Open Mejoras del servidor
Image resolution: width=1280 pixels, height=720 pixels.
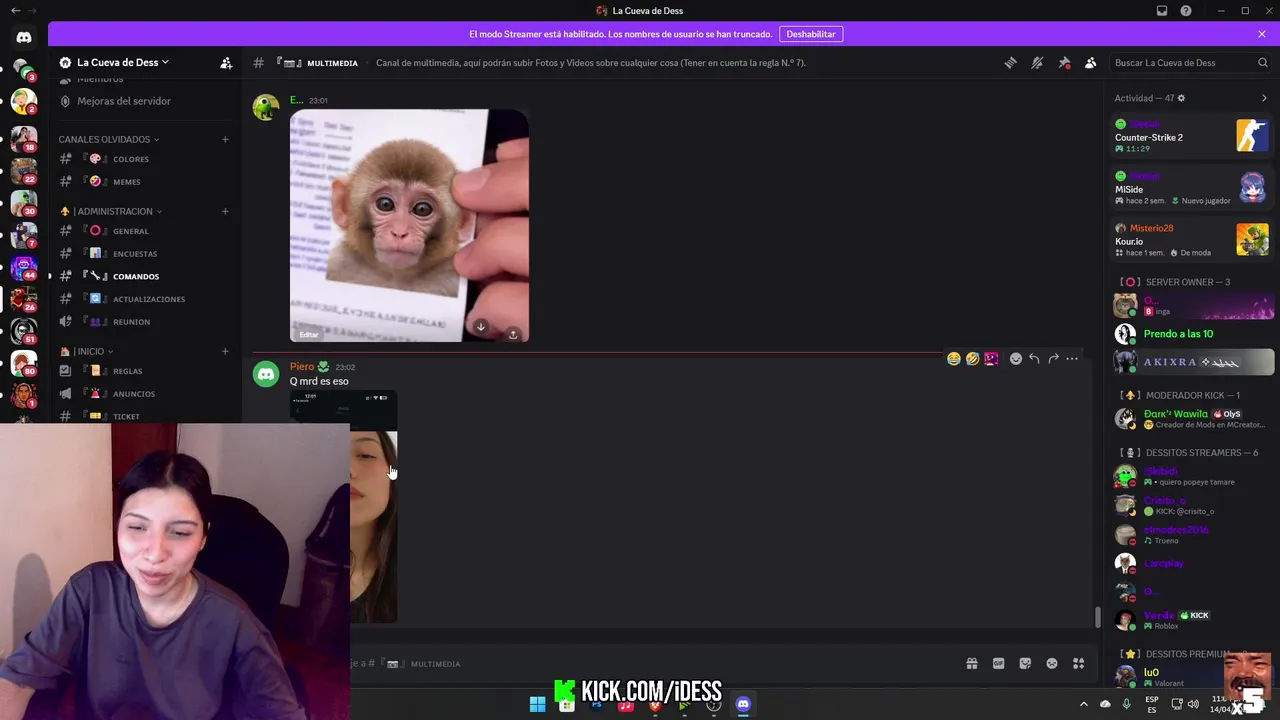tap(124, 101)
